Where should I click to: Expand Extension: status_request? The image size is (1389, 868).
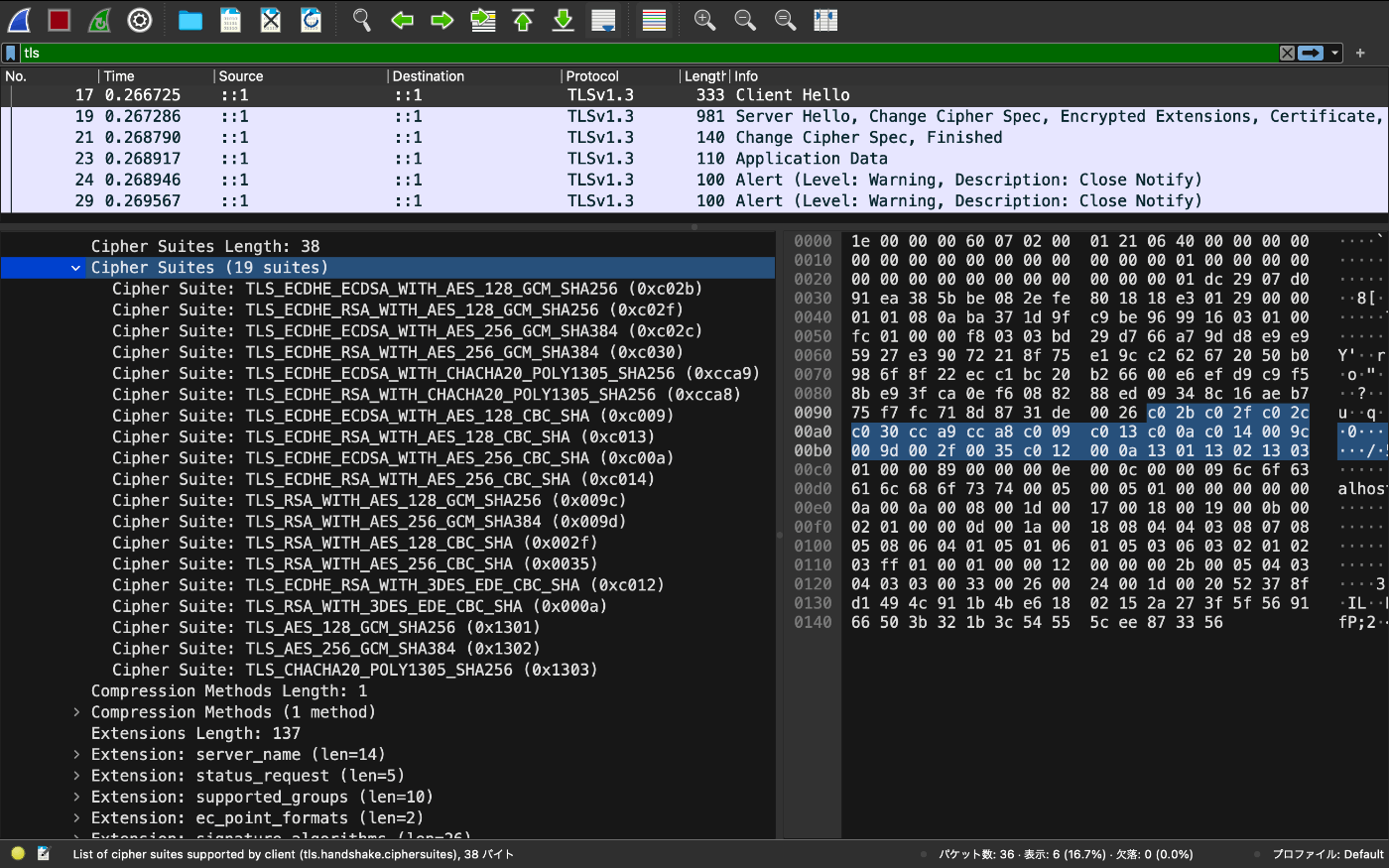pyautogui.click(x=75, y=776)
